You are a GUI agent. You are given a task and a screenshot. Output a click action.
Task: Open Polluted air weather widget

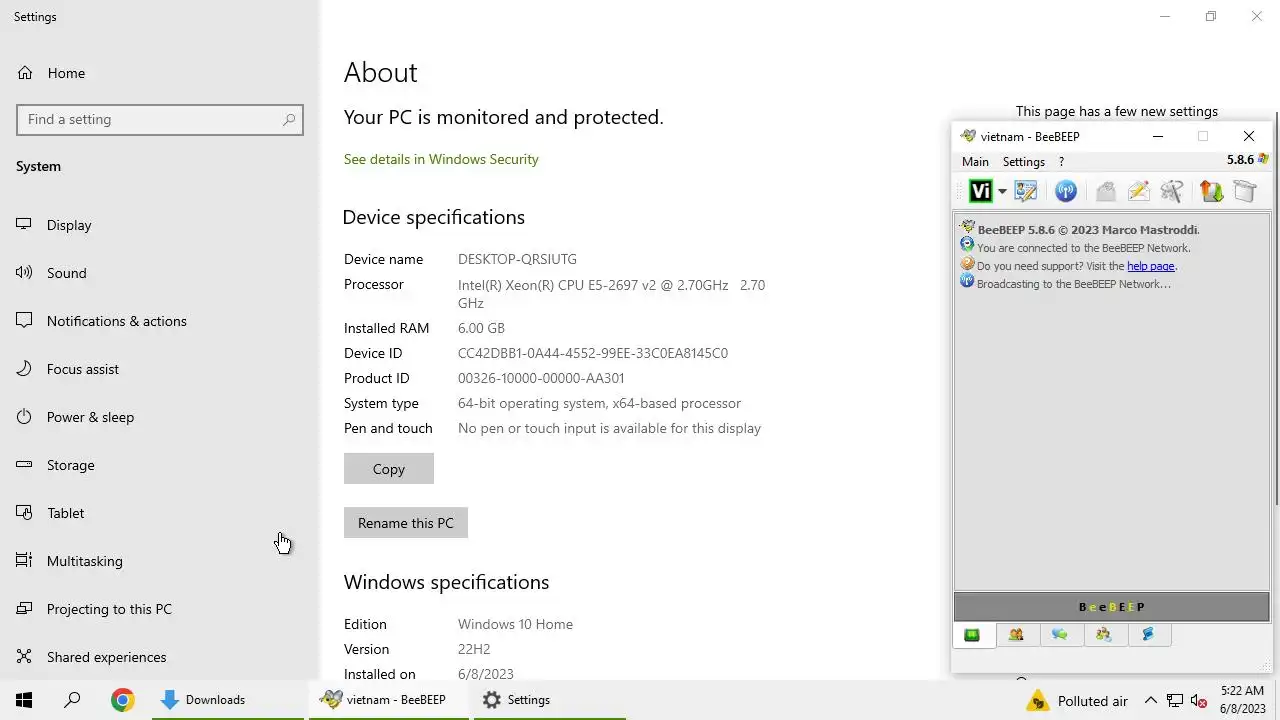pos(1076,701)
